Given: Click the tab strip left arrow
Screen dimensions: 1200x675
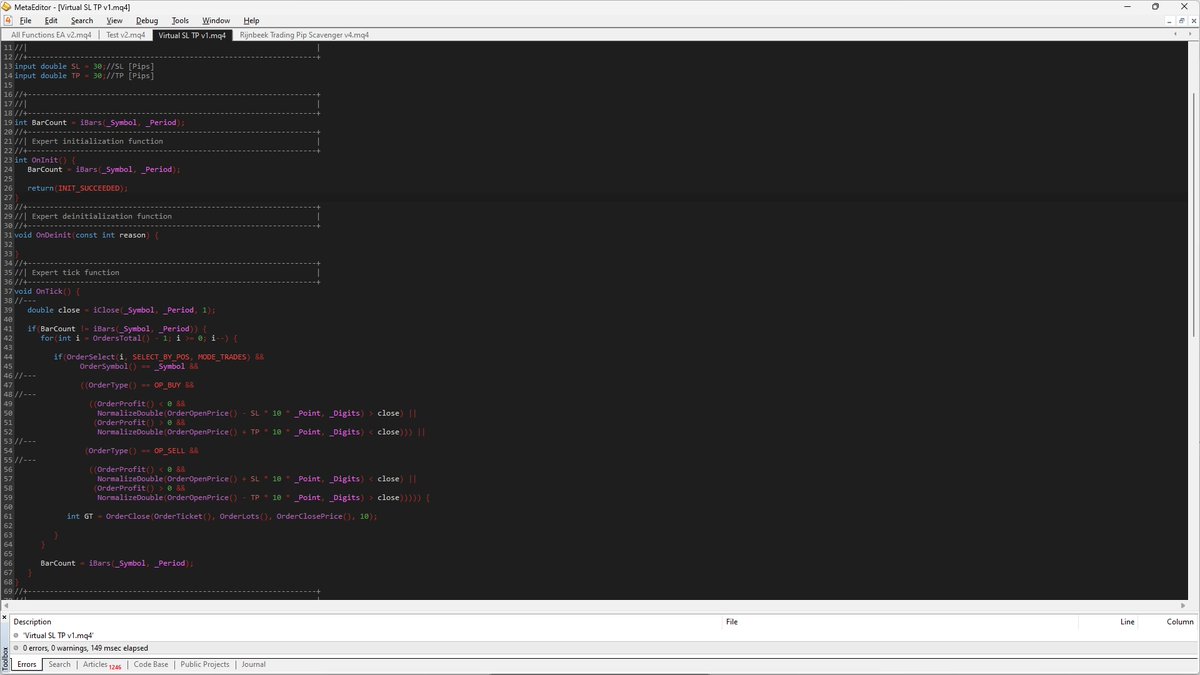Looking at the screenshot, I should (1177, 35).
